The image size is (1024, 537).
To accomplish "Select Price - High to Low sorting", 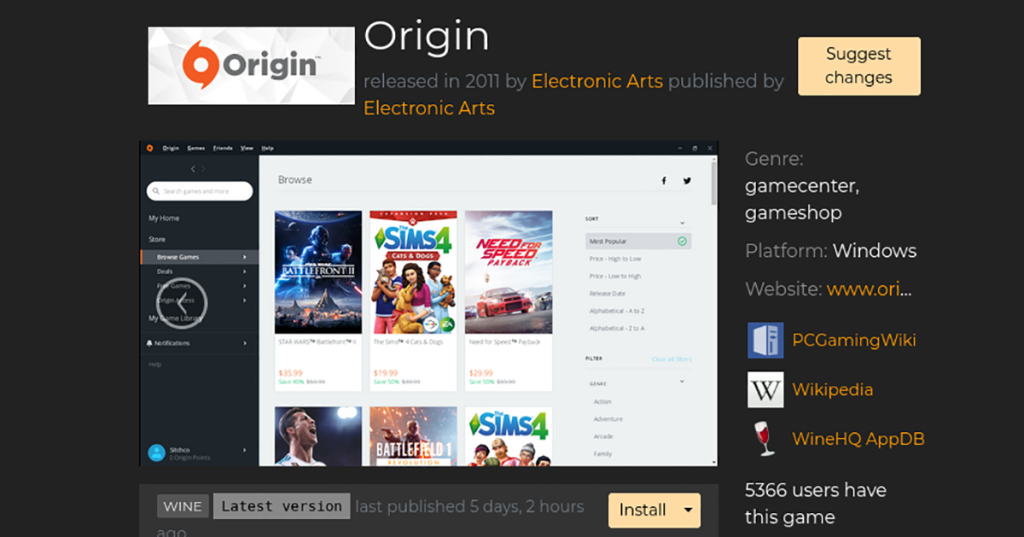I will click(615, 259).
